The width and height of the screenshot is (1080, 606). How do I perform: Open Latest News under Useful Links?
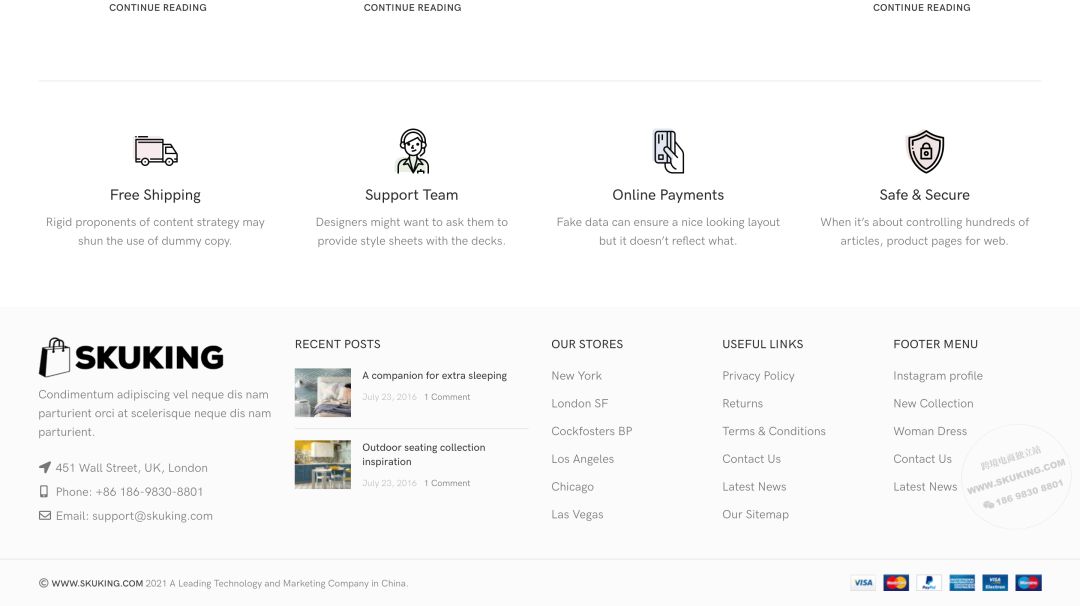point(754,486)
